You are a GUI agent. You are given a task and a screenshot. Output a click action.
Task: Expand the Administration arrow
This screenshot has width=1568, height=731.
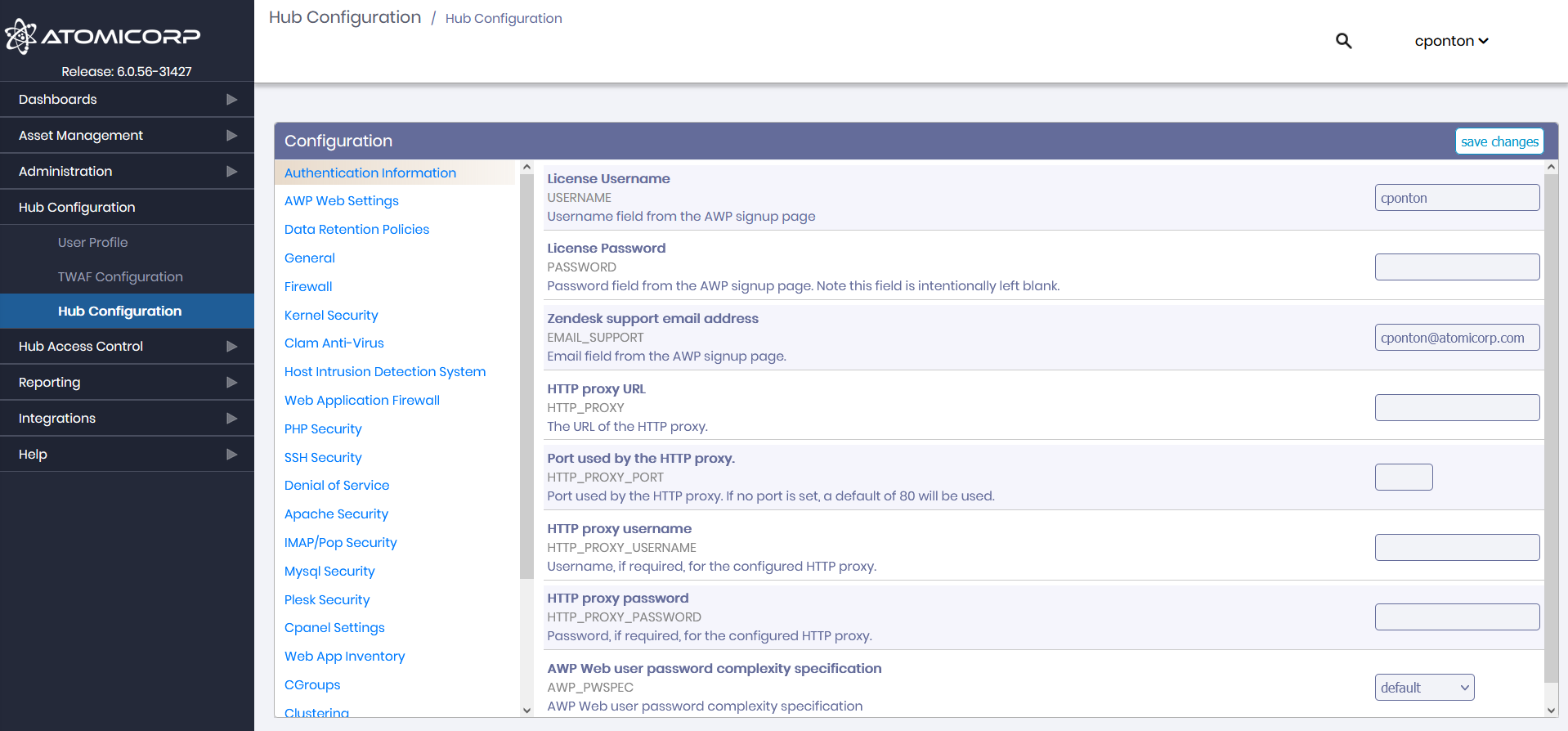point(231,172)
